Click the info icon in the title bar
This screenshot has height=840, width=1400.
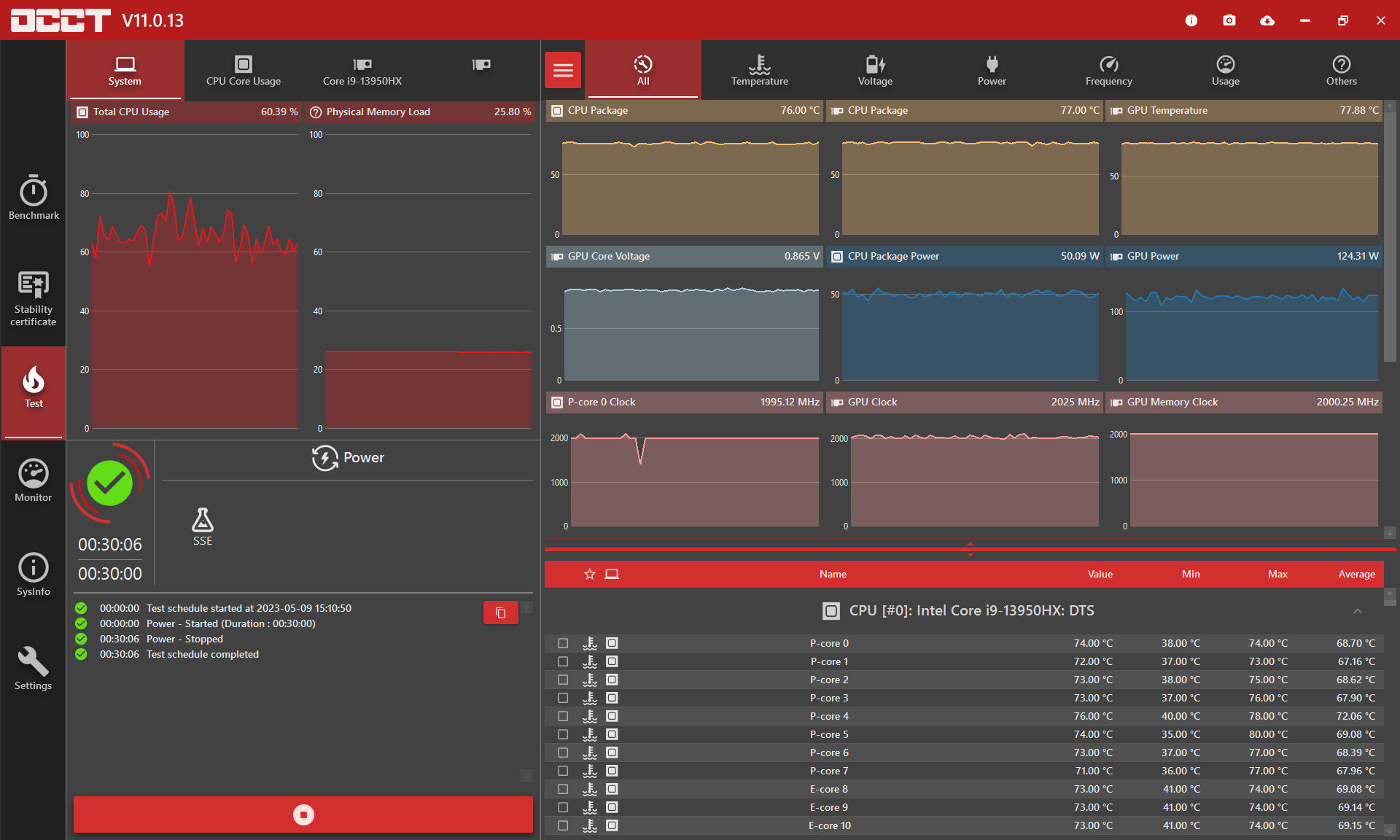coord(1191,20)
